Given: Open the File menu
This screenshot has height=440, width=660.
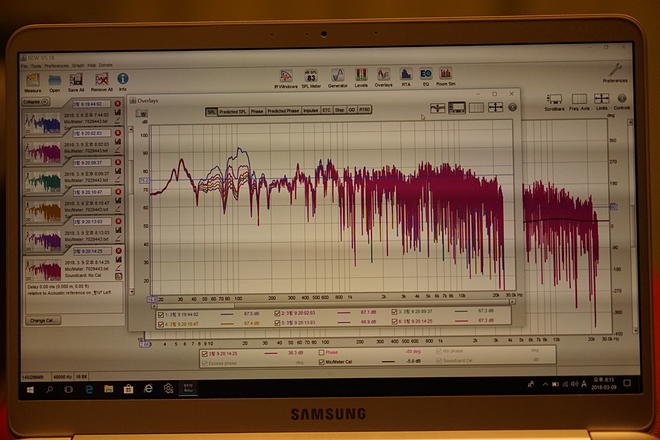Looking at the screenshot, I should point(24,66).
